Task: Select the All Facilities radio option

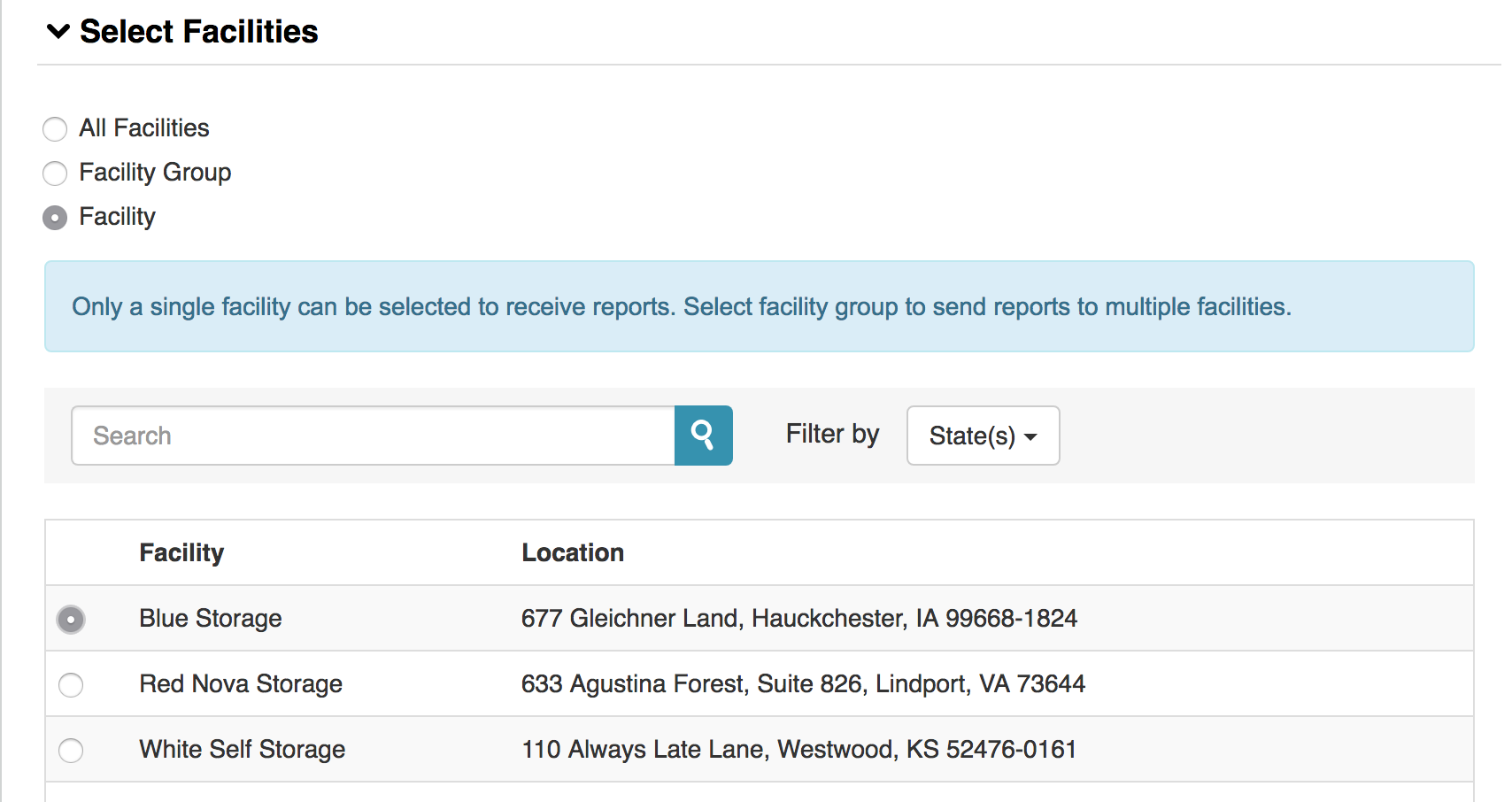Action: click(55, 129)
